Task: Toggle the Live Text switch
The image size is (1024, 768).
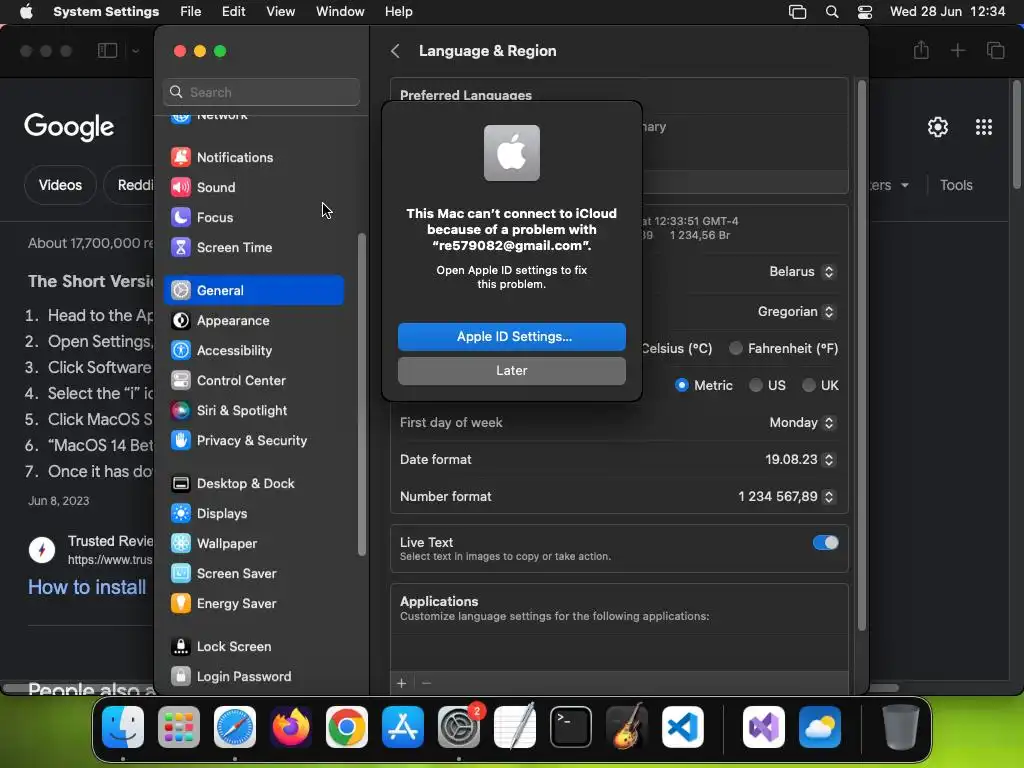Action: (825, 543)
